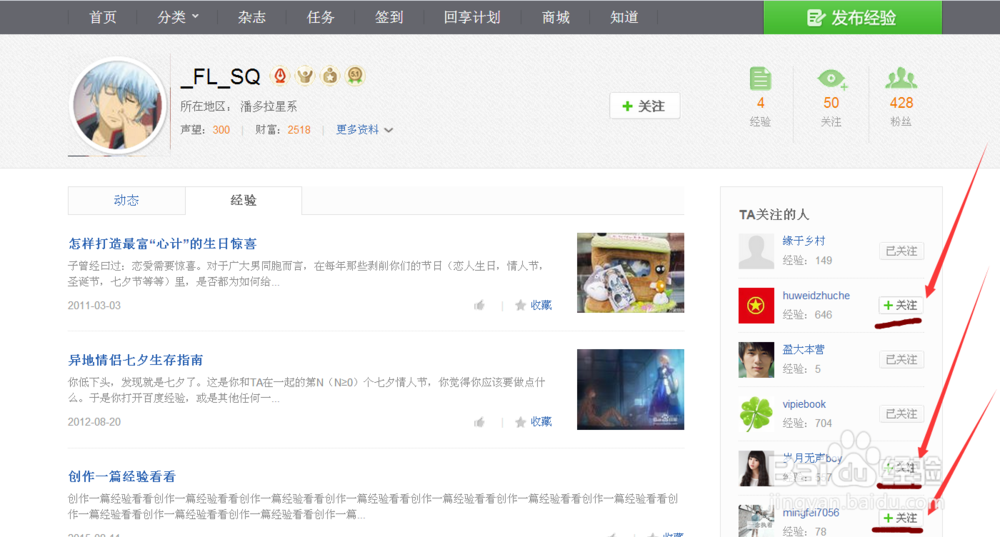Toggle the 已关注 button for vipiebook
This screenshot has height=537, width=1000.
901,414
